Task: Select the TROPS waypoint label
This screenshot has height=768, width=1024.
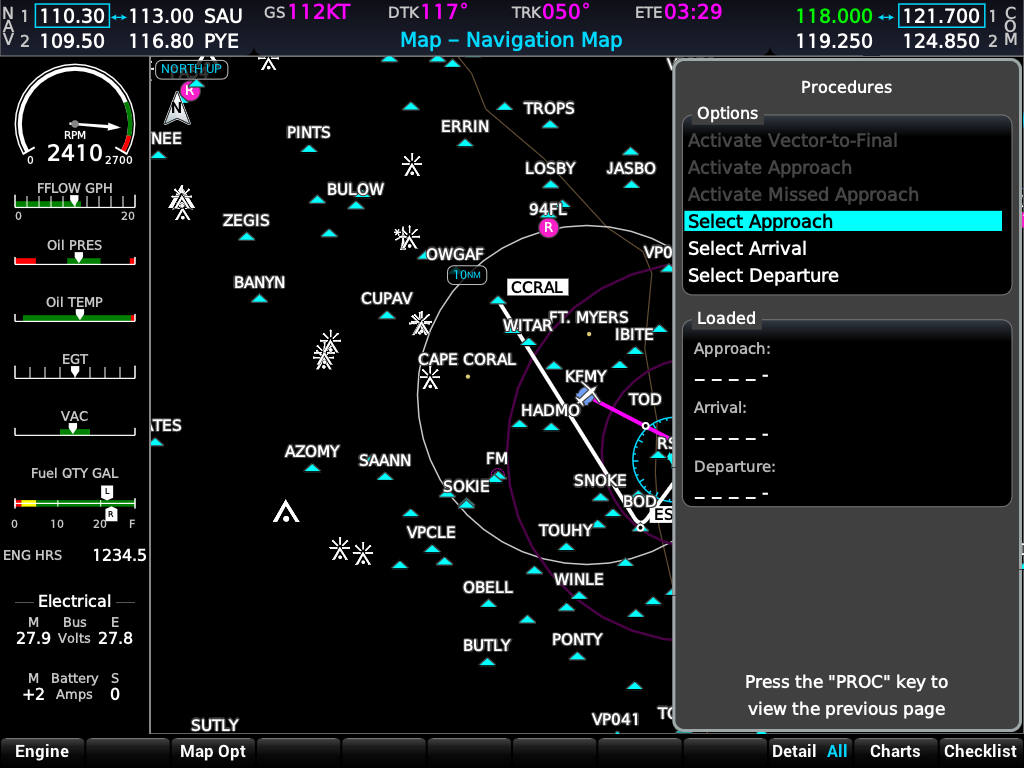Action: 549,108
